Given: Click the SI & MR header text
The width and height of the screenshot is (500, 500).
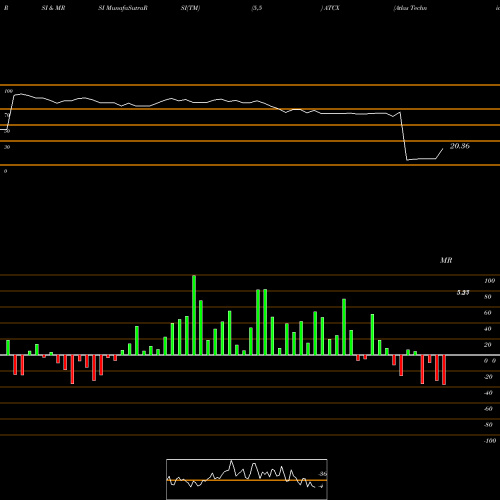Looking at the screenshot, I should click(53, 8).
